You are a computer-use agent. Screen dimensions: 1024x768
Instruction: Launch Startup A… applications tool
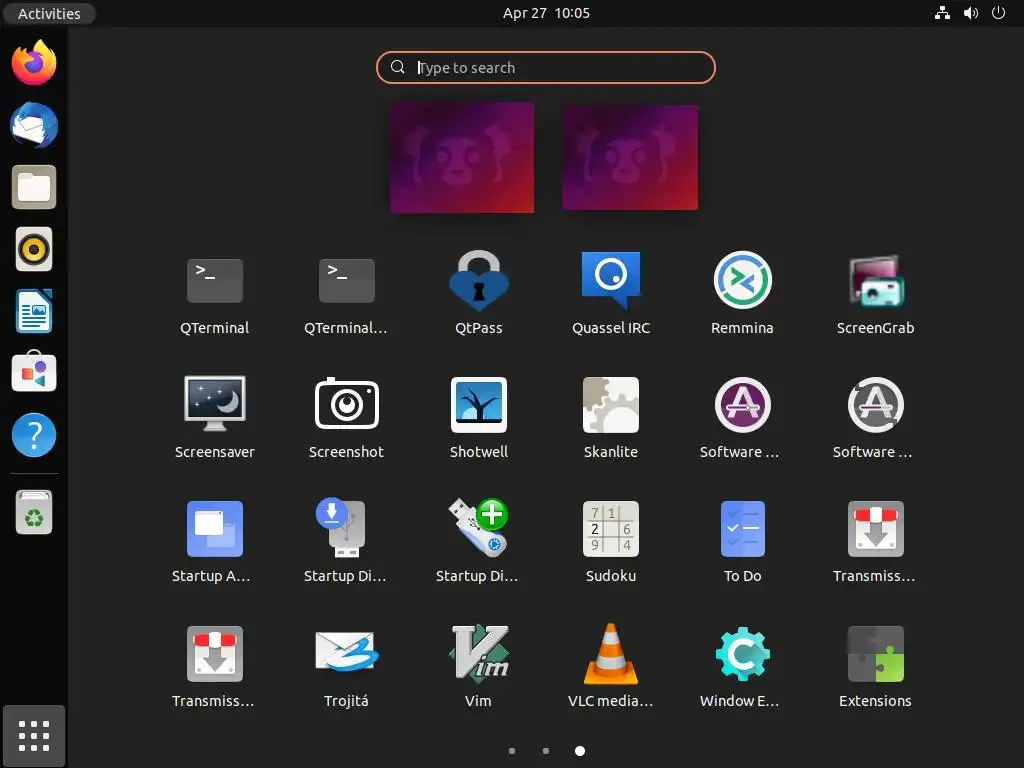coord(214,528)
